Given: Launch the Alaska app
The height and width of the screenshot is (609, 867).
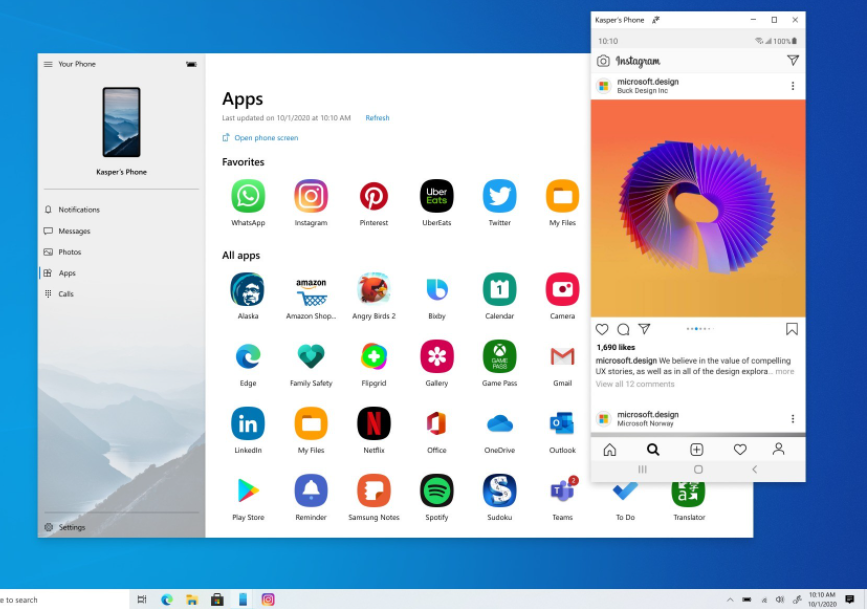Looking at the screenshot, I should tap(248, 289).
